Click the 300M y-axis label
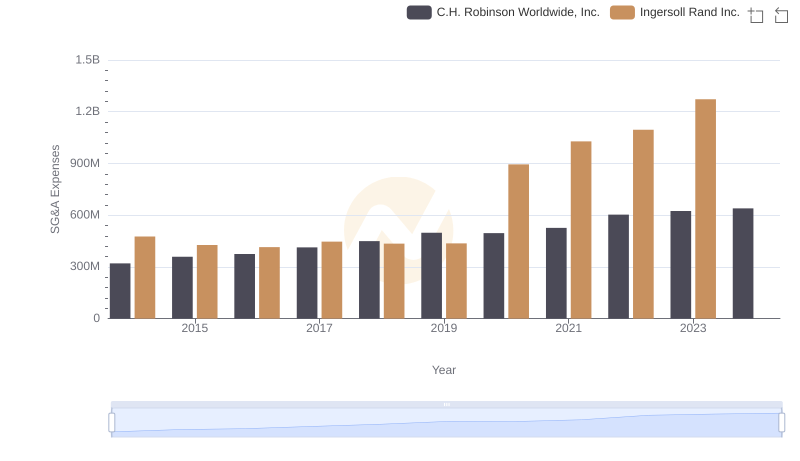800x461 pixels. click(x=85, y=266)
